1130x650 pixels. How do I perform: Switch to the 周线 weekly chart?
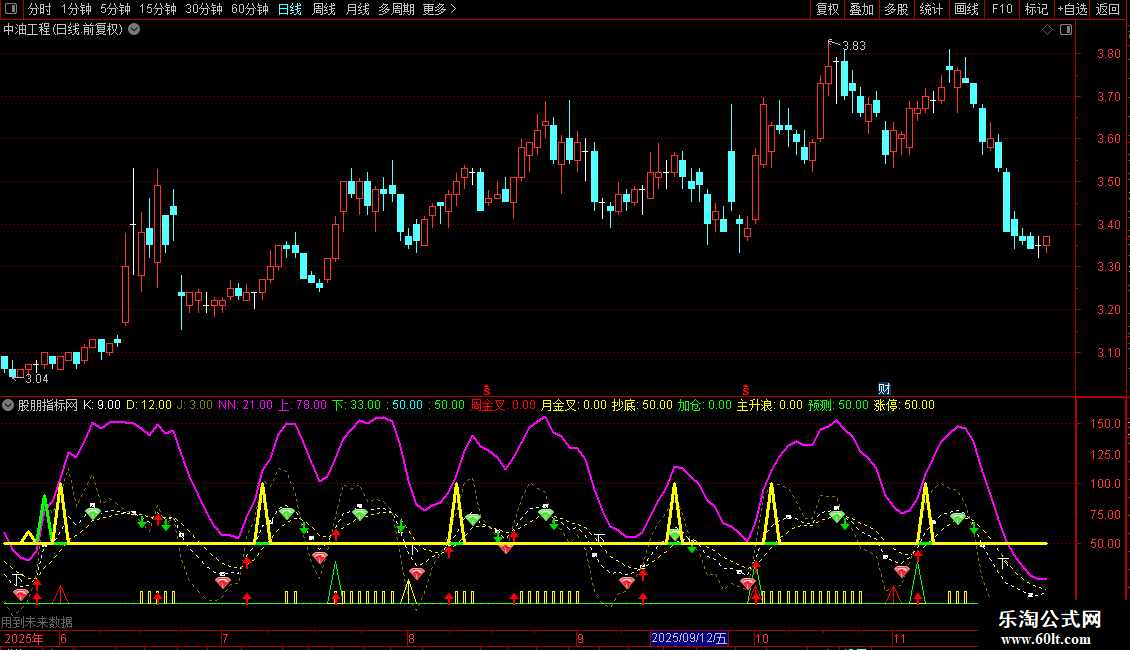[324, 9]
